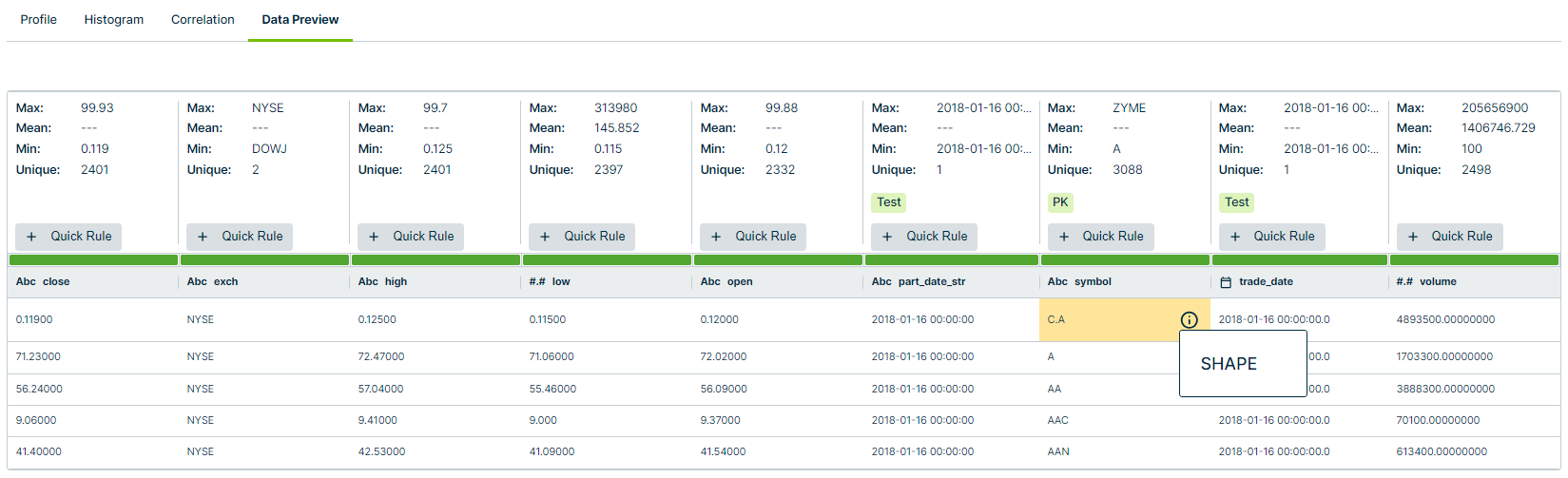Viewport: 1568px width, 478px height.
Task: Add a Quick Rule for the volume column
Action: [1450, 237]
